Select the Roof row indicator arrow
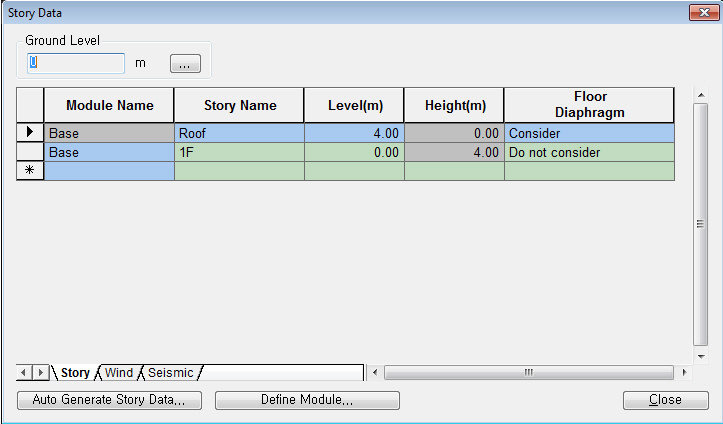The height and width of the screenshot is (424, 723). pyautogui.click(x=30, y=132)
